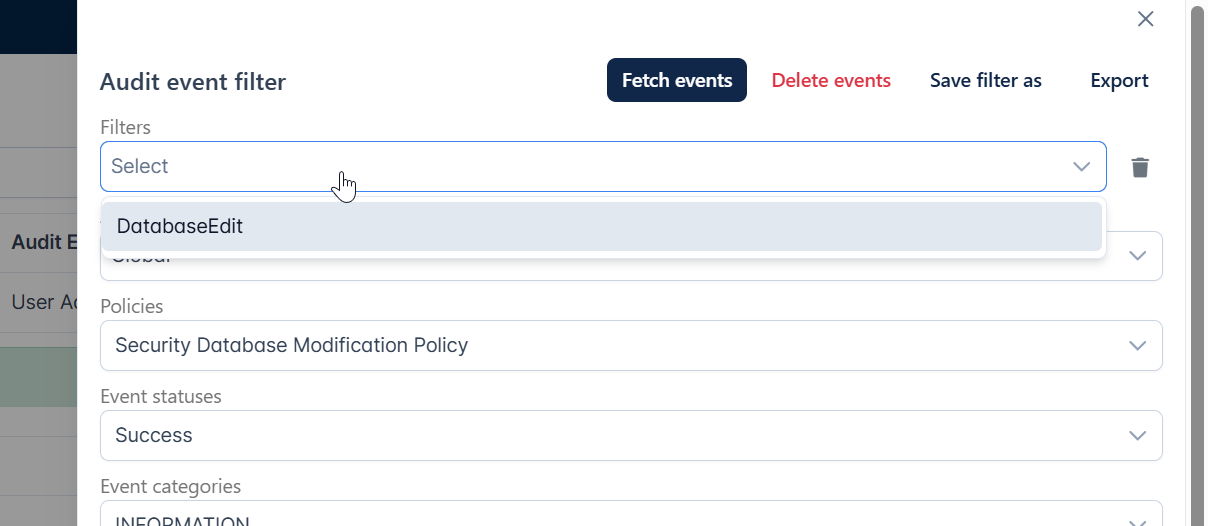The width and height of the screenshot is (1208, 526).
Task: Click Delete events in red
Action: tap(831, 80)
